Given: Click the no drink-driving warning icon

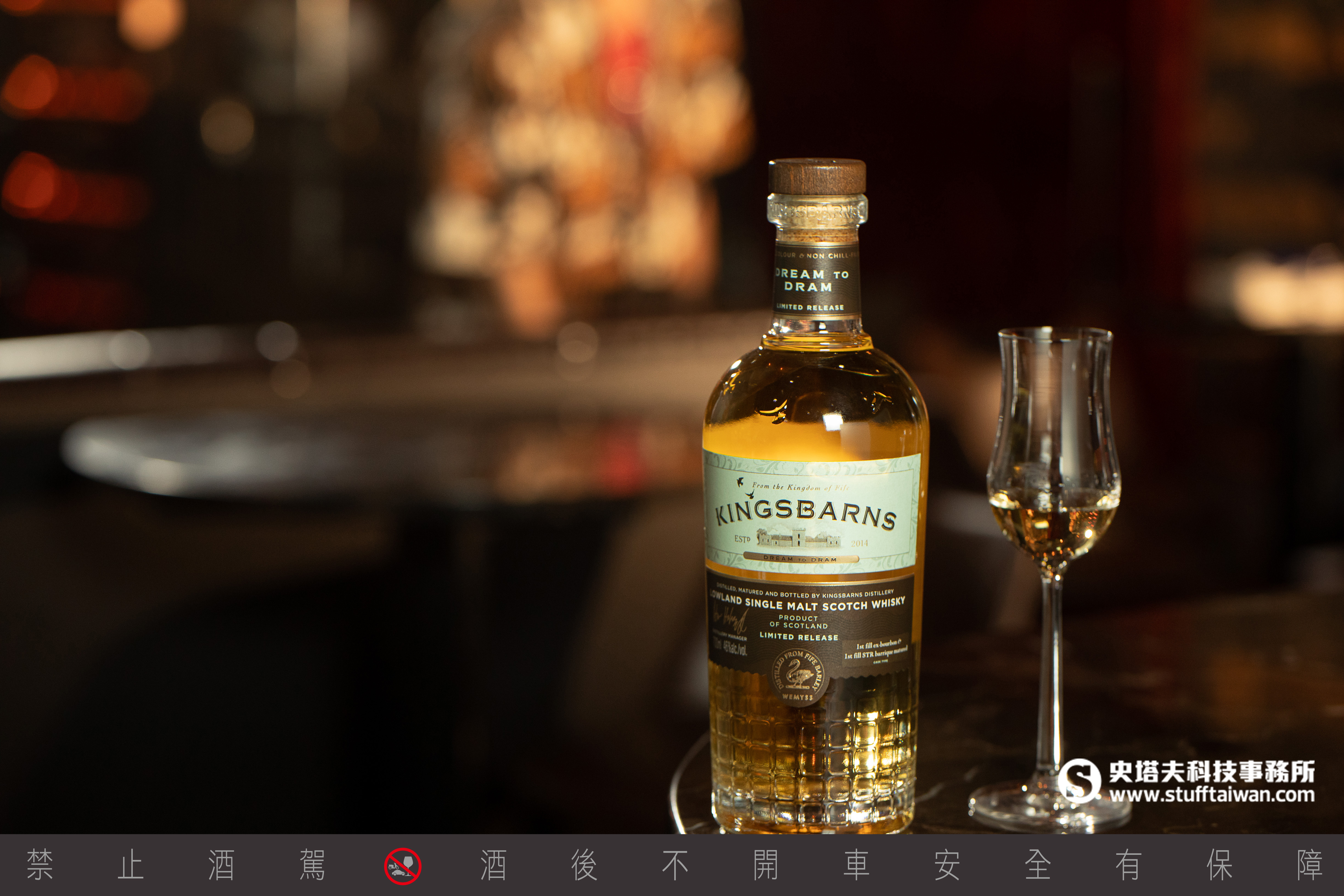Looking at the screenshot, I should click(402, 866).
